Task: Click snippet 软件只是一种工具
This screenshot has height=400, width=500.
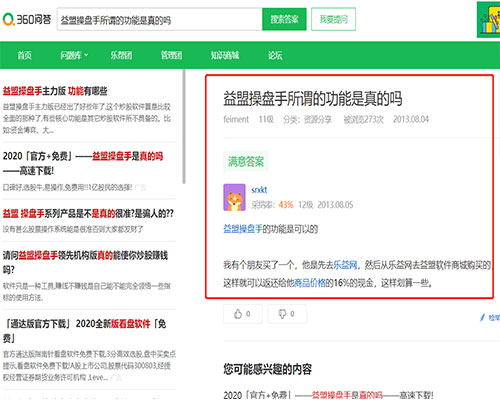Action: pyautogui.click(x=87, y=291)
